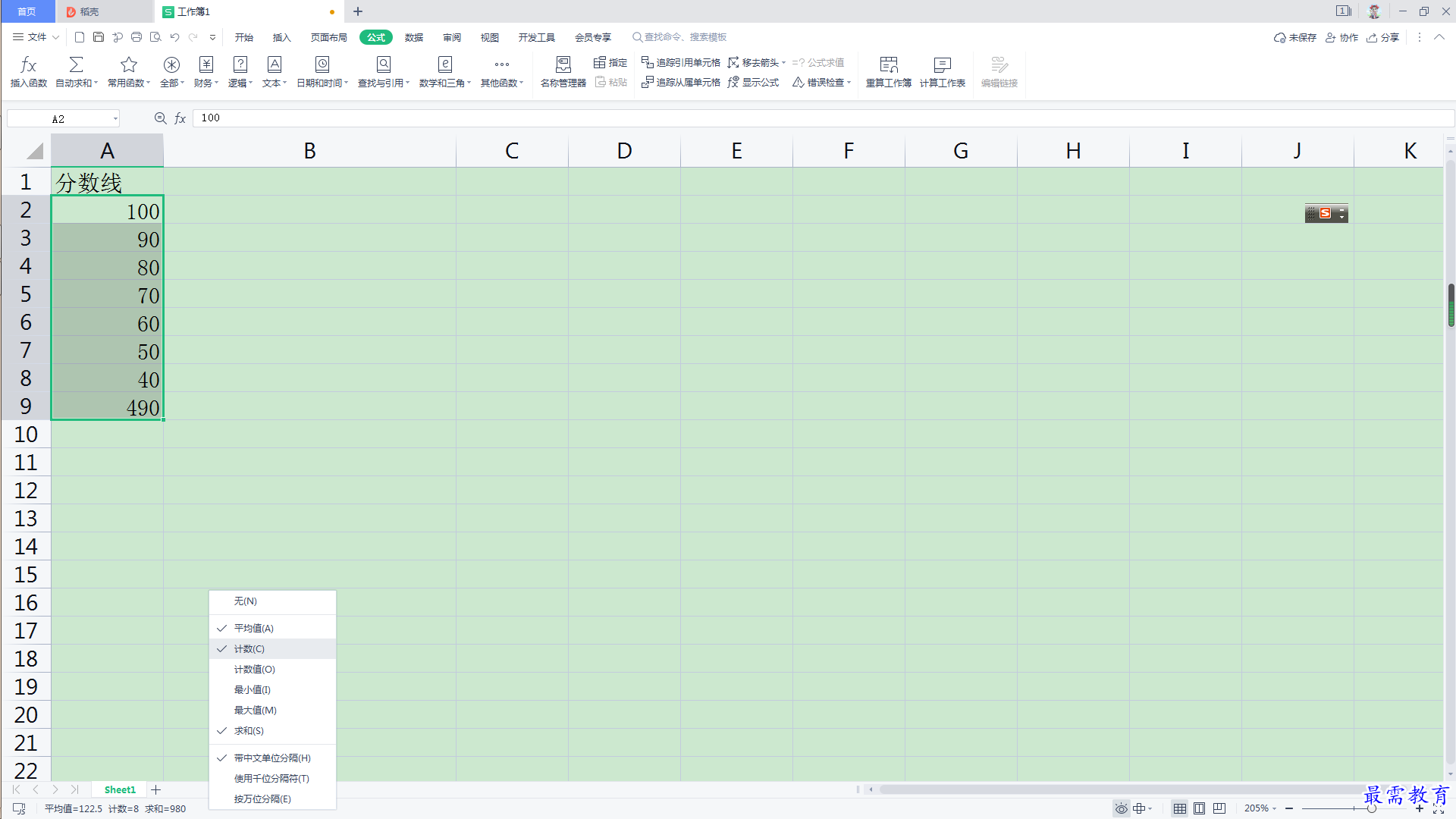Open the Date and Time (日期和时间) functions icon
The height and width of the screenshot is (819, 1456).
pos(322,64)
